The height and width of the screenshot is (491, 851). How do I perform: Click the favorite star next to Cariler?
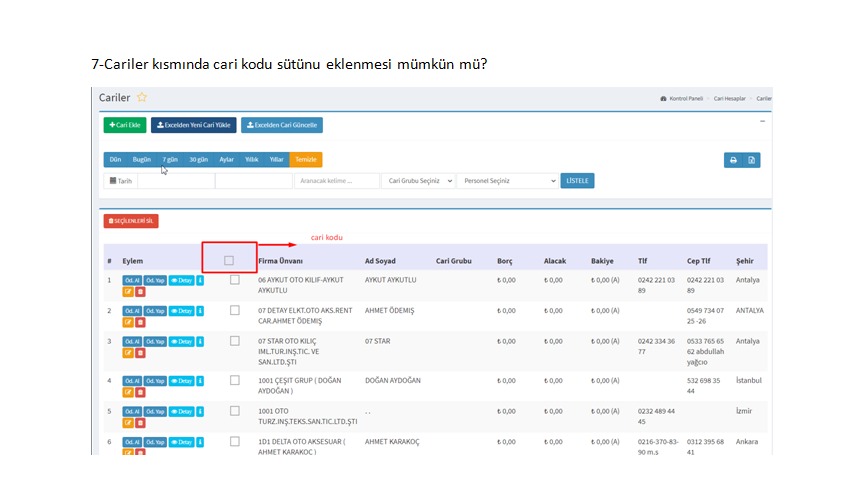(x=142, y=97)
